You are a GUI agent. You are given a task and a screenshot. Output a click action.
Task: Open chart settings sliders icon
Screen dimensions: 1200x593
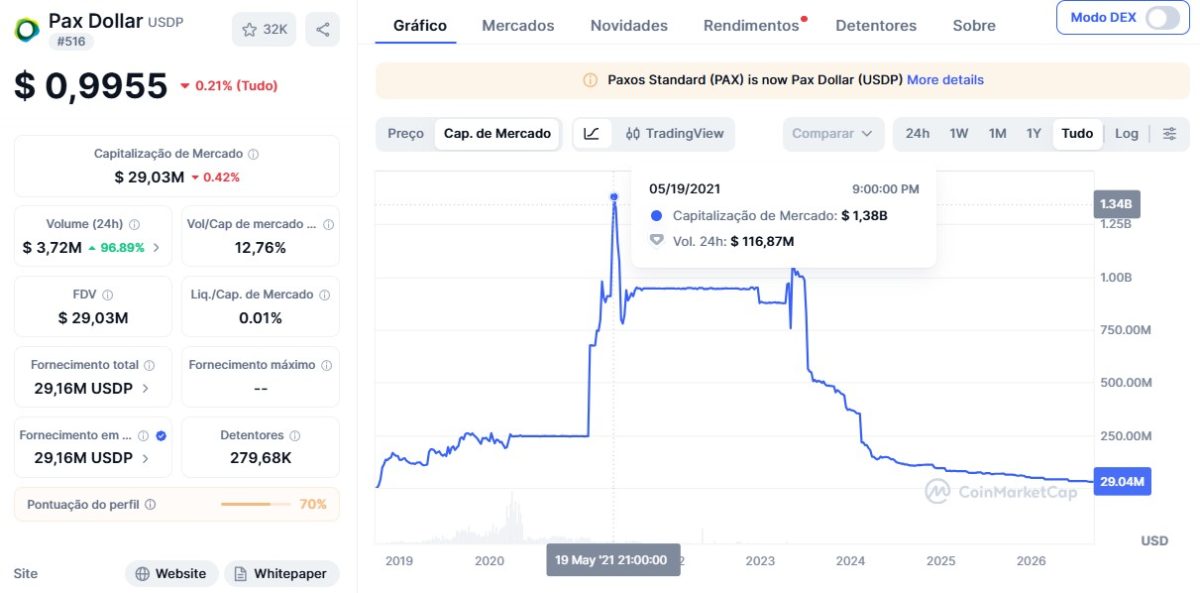click(x=1169, y=133)
